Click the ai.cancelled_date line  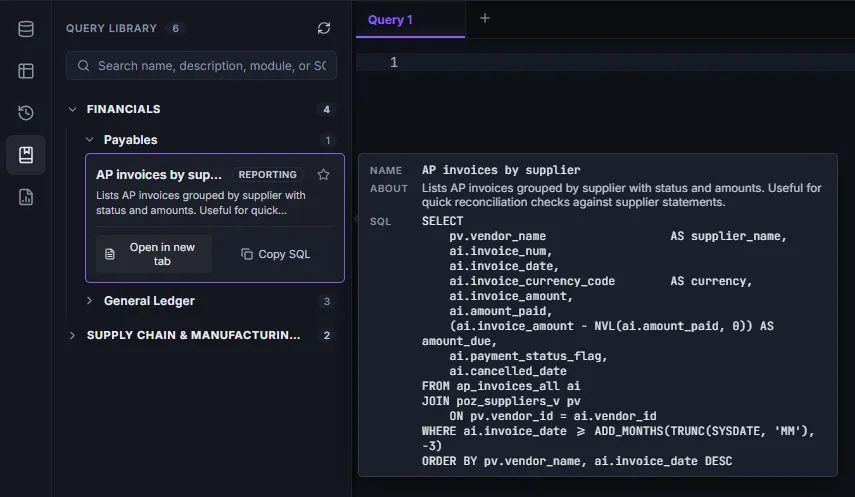pyautogui.click(x=508, y=371)
